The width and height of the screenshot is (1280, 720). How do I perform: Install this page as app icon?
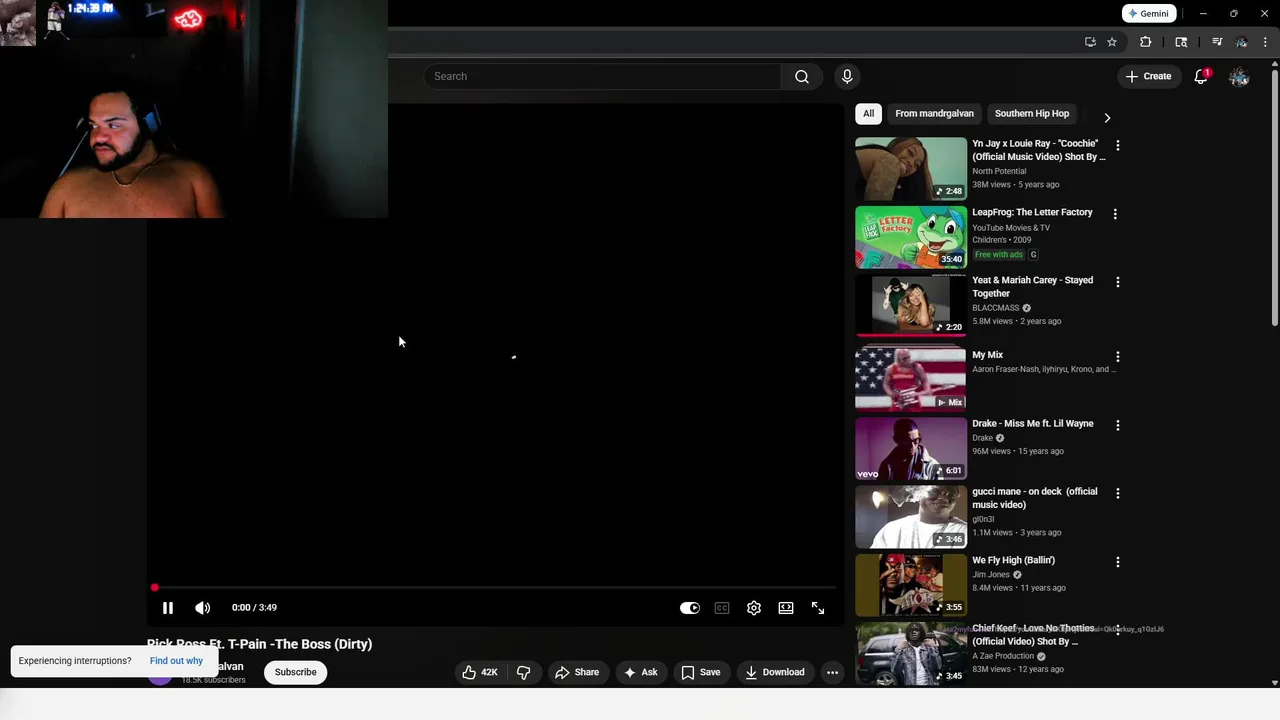pyautogui.click(x=1090, y=42)
